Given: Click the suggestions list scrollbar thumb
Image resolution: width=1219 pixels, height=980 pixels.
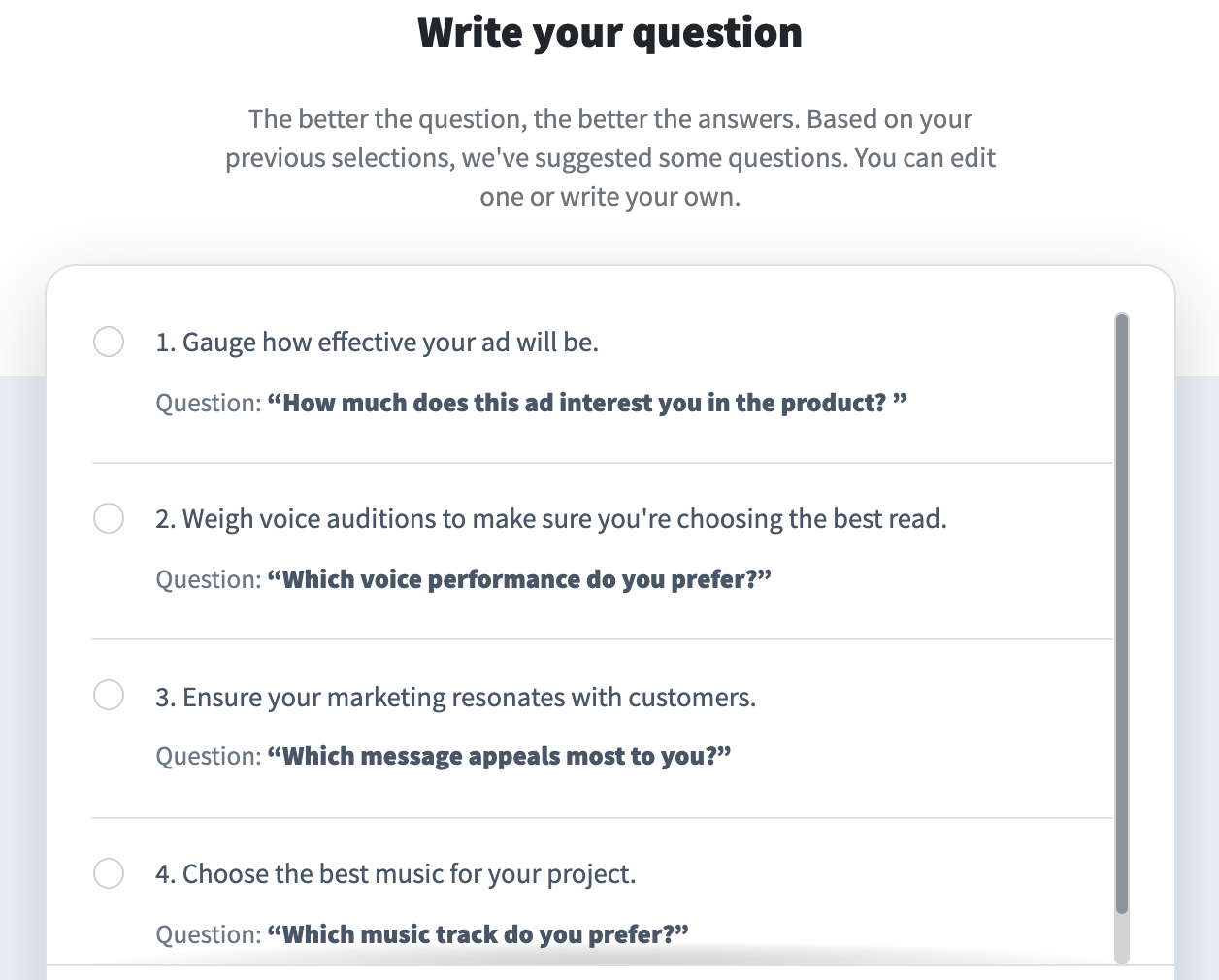Looking at the screenshot, I should (1122, 611).
